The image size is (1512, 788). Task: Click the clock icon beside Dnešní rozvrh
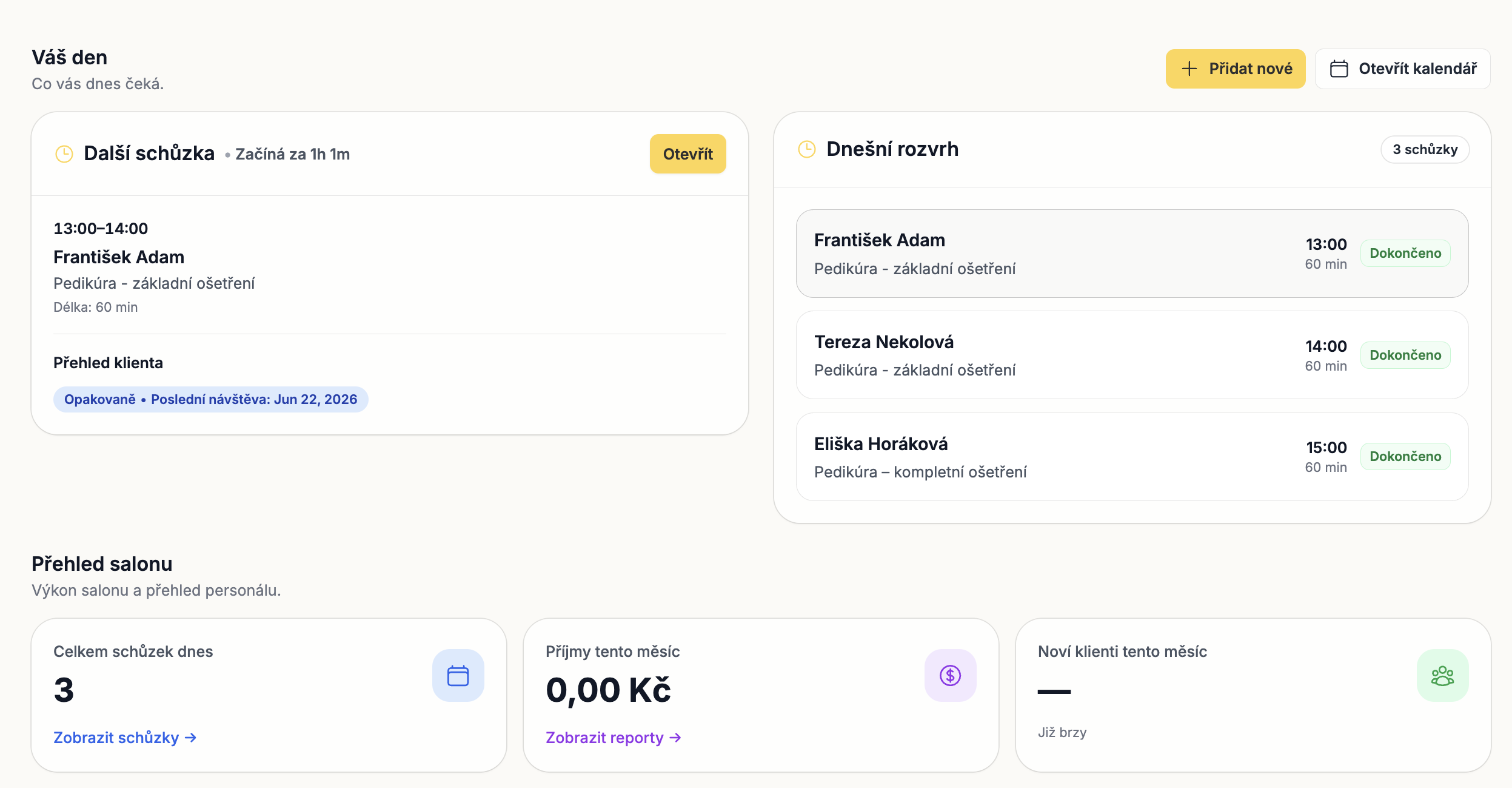(x=807, y=149)
